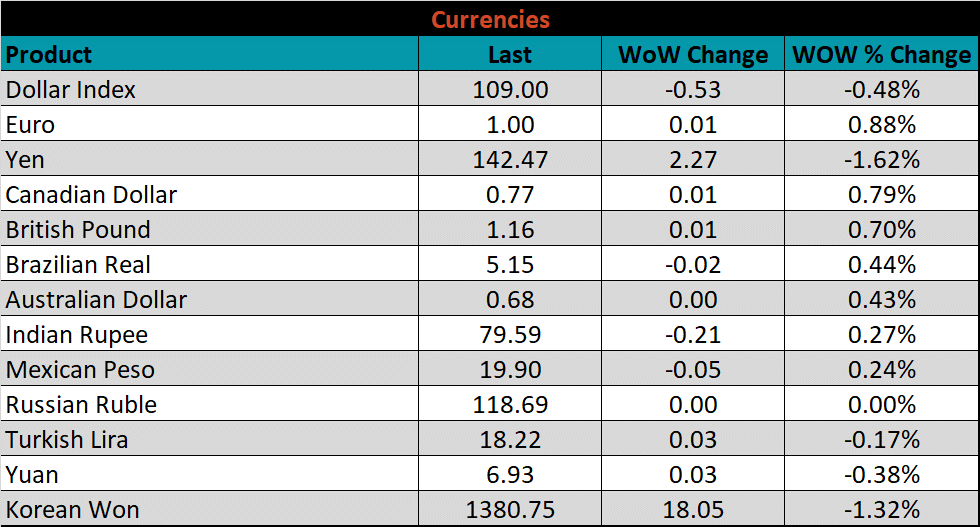Click the WOW % Change column header
Image resolution: width=980 pixels, height=527 pixels.
tap(881, 55)
